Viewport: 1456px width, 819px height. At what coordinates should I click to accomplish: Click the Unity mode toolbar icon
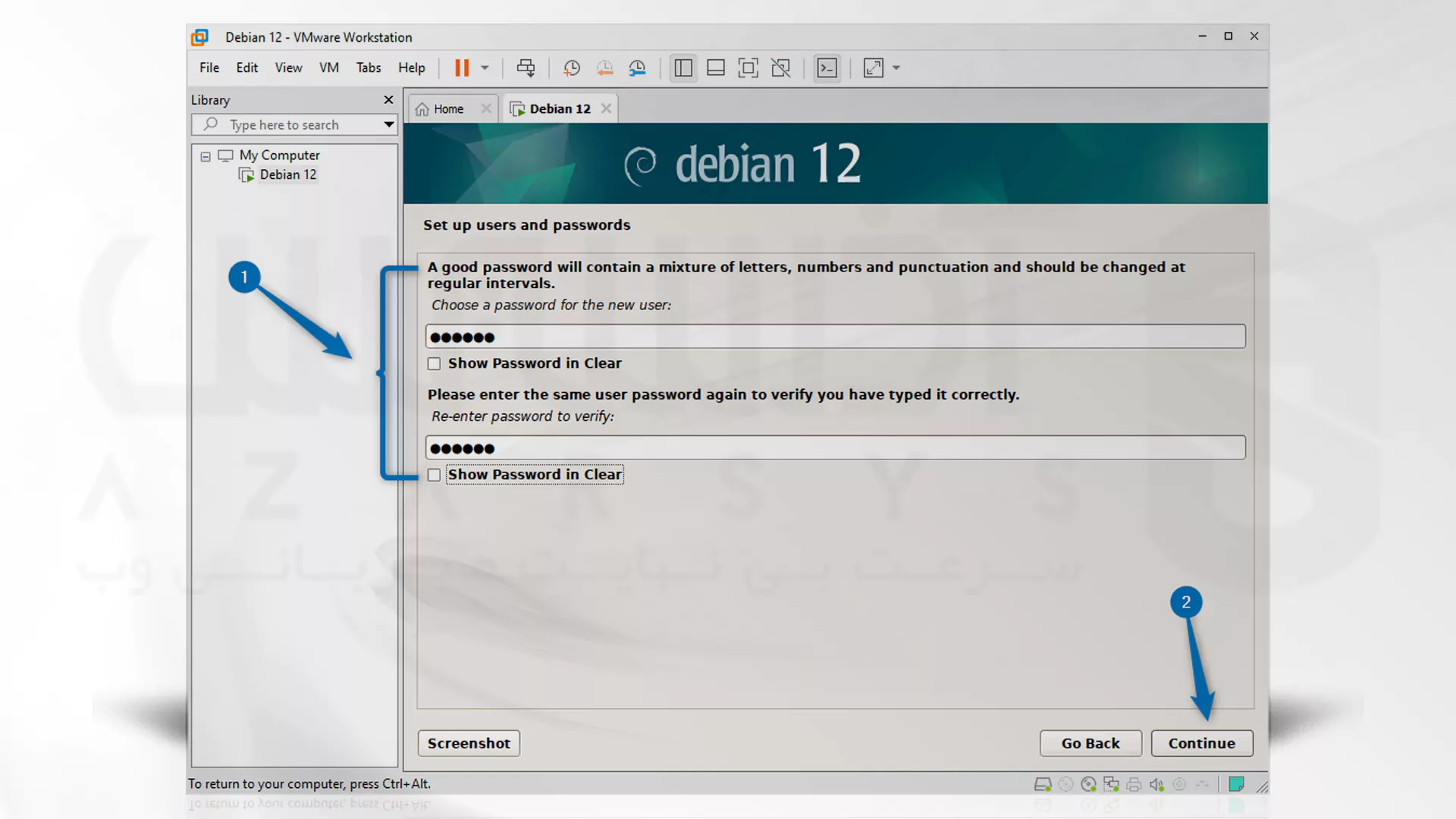pyautogui.click(x=781, y=68)
